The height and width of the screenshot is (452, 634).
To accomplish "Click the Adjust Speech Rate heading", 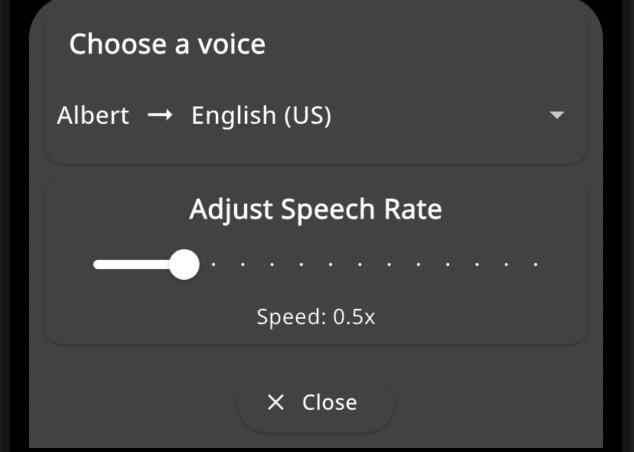I will (316, 210).
